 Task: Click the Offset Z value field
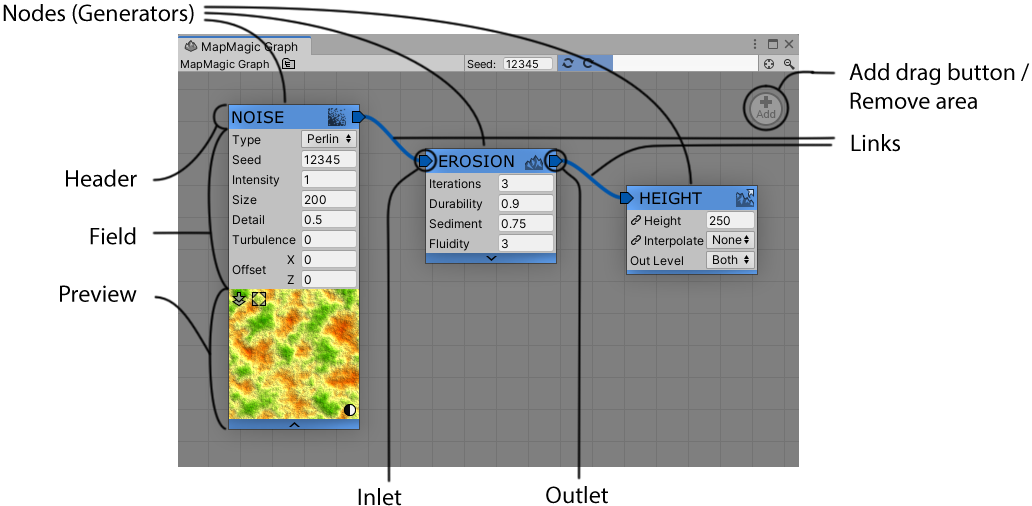click(x=329, y=279)
